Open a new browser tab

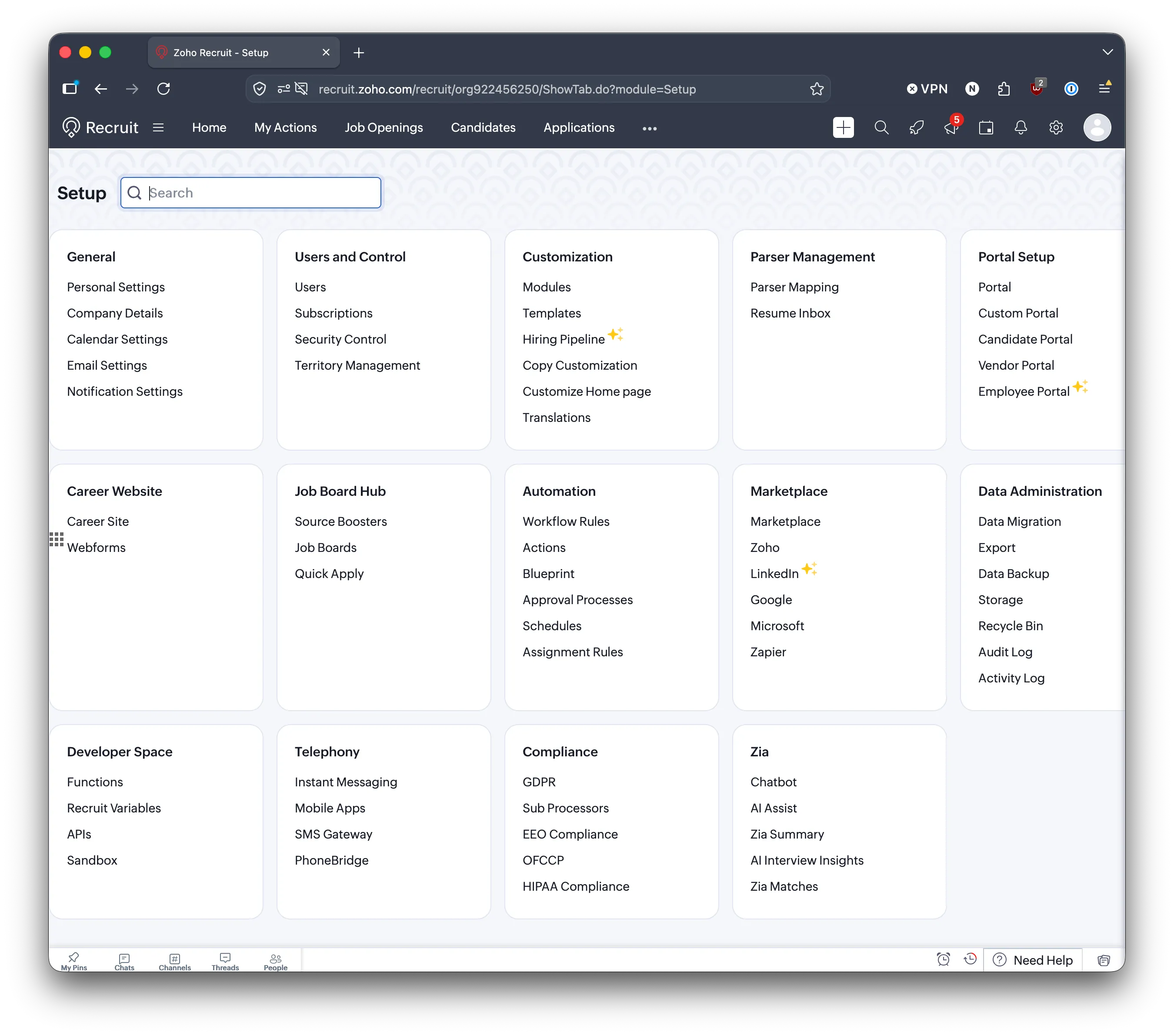(358, 53)
